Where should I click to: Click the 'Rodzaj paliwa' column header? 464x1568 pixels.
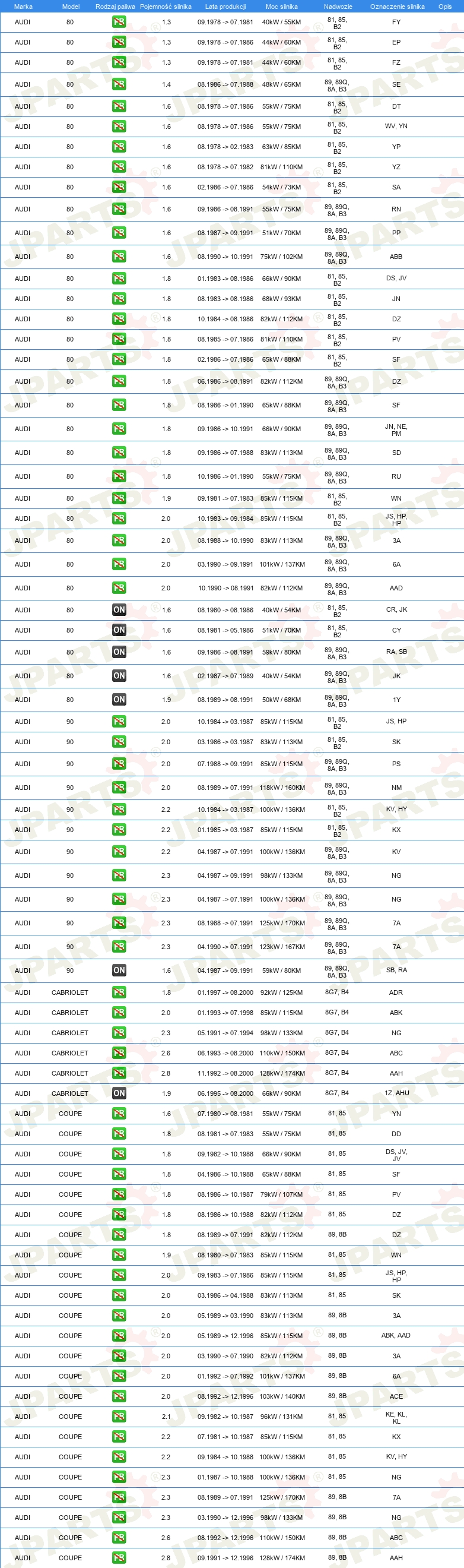[115, 7]
